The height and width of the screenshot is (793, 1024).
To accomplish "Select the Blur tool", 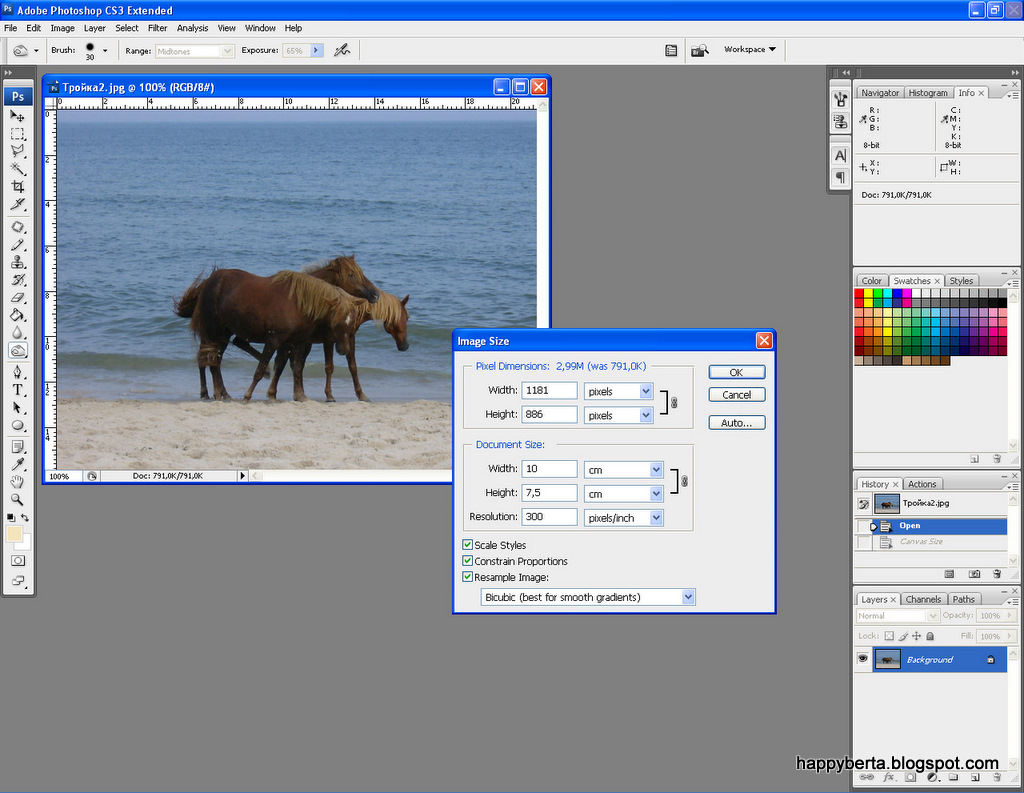I will tap(18, 332).
